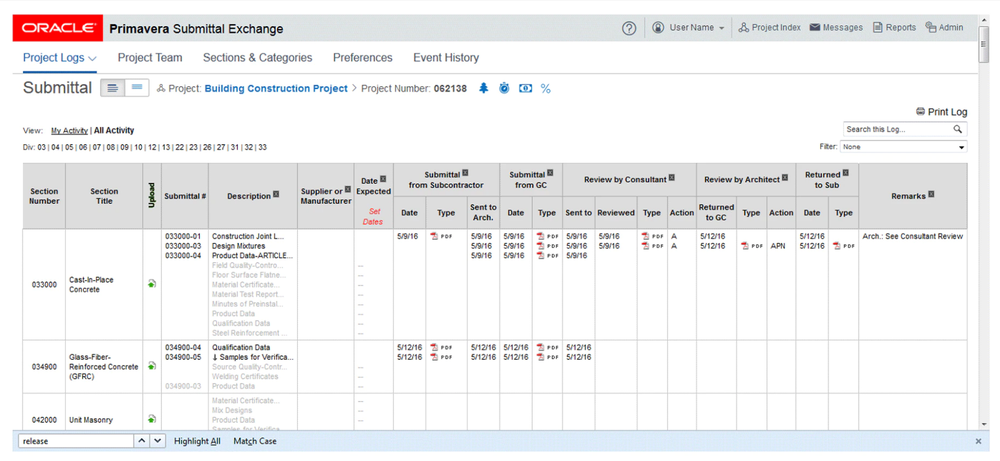Open Project Index from top bar

point(769,27)
